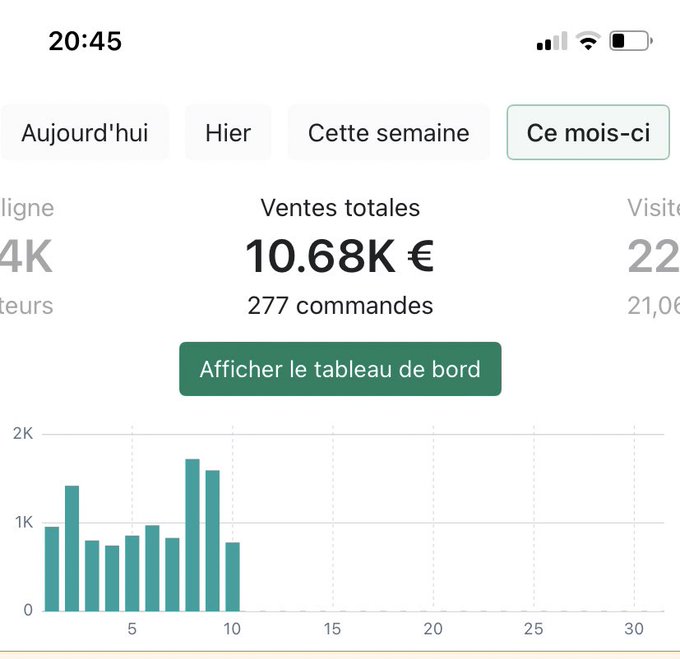Image resolution: width=680 pixels, height=659 pixels.
Task: Tap the Wi-Fi status icon
Action: pos(588,41)
